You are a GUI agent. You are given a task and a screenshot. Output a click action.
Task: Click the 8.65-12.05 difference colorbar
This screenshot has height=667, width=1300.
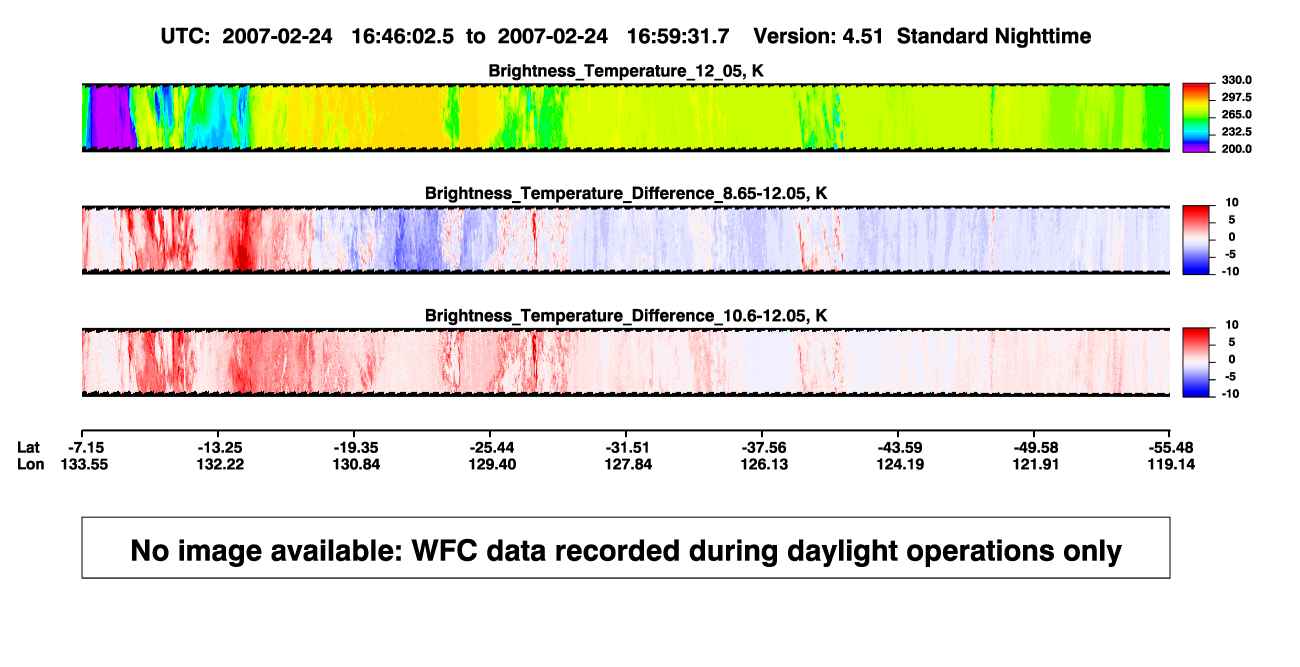1196,239
